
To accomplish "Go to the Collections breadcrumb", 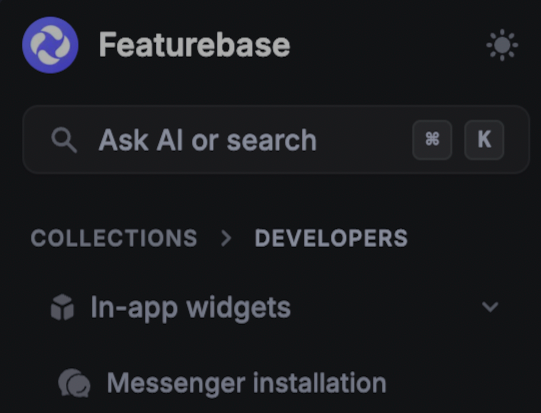I will coord(114,238).
